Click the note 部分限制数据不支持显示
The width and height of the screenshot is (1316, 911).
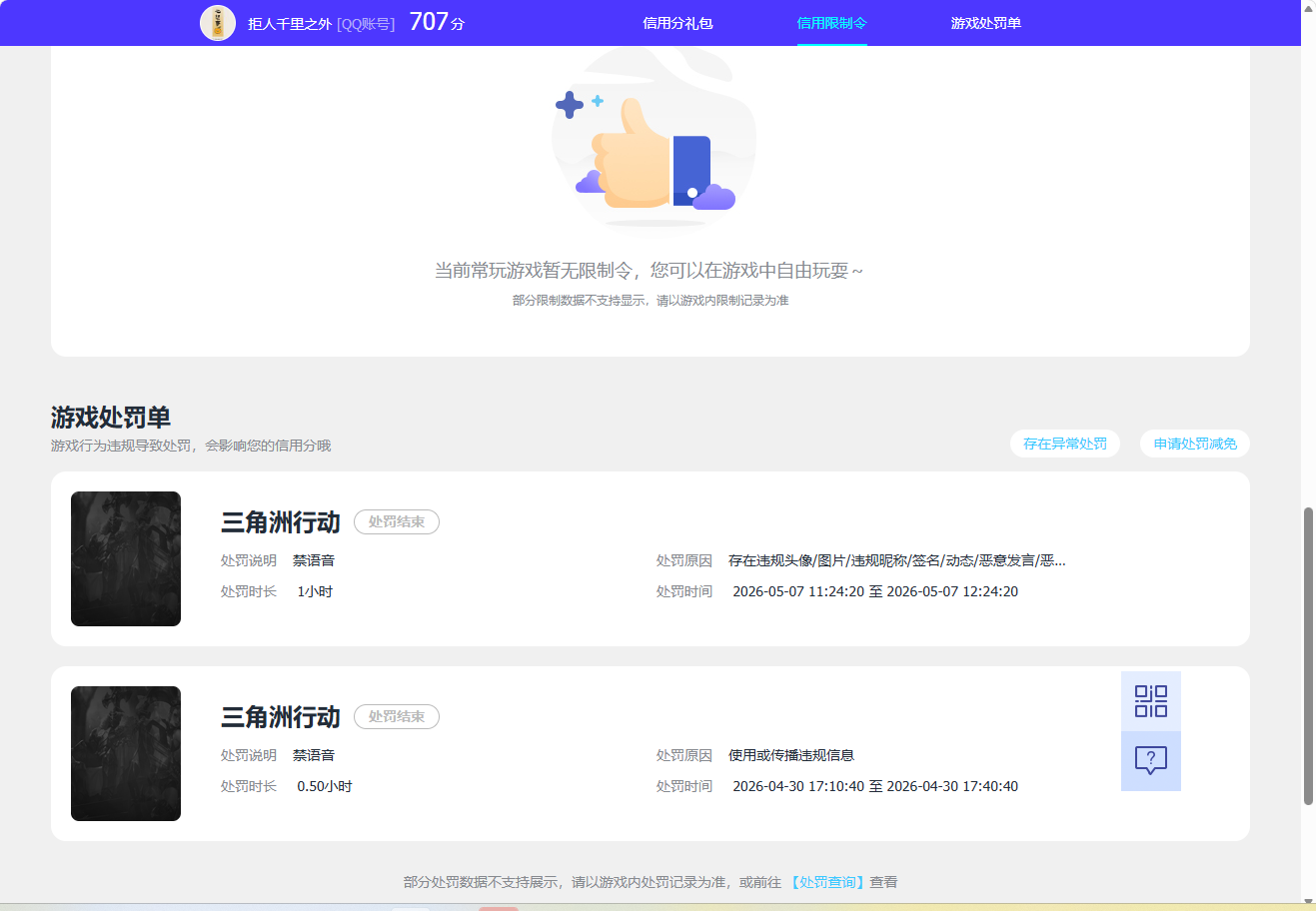[651, 300]
